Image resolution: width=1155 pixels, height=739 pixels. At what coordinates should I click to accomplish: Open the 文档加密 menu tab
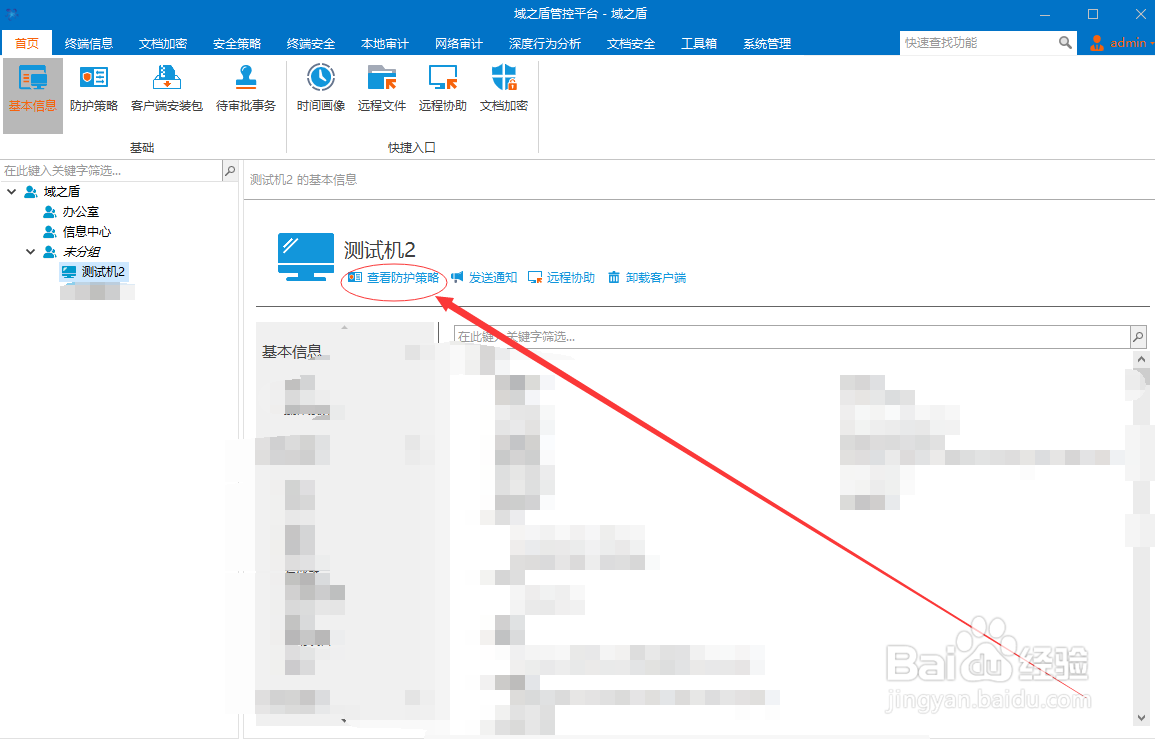coord(163,43)
